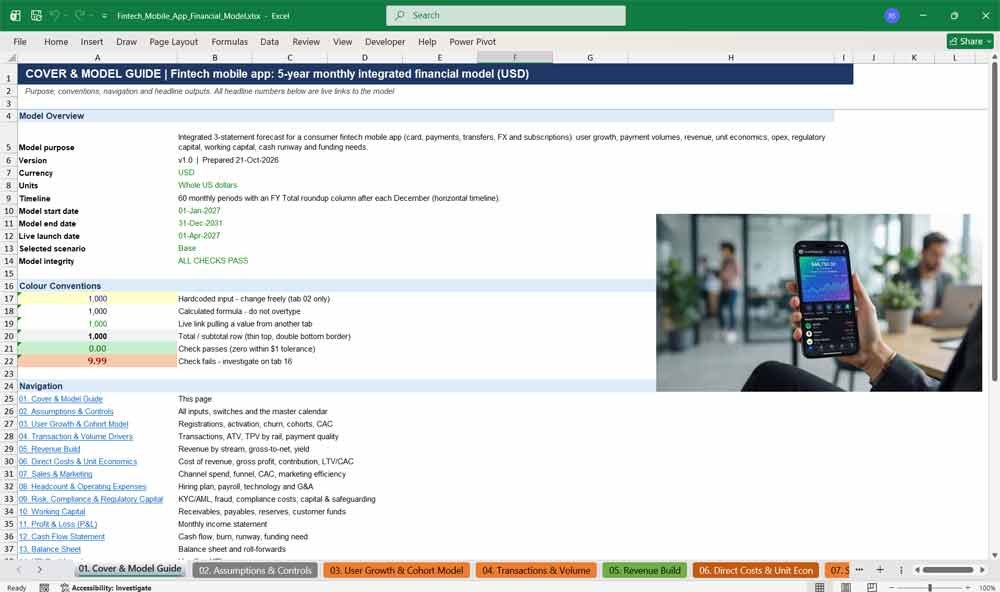Open the Formulas ribbon tab
The width and height of the screenshot is (1000, 592).
click(x=230, y=41)
